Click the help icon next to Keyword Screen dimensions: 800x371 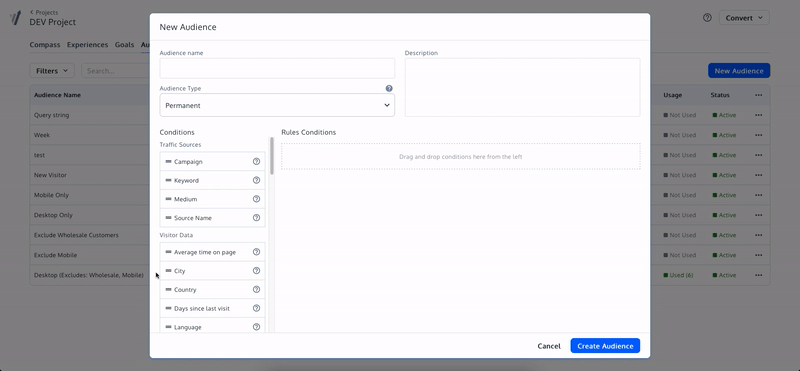[x=257, y=180]
